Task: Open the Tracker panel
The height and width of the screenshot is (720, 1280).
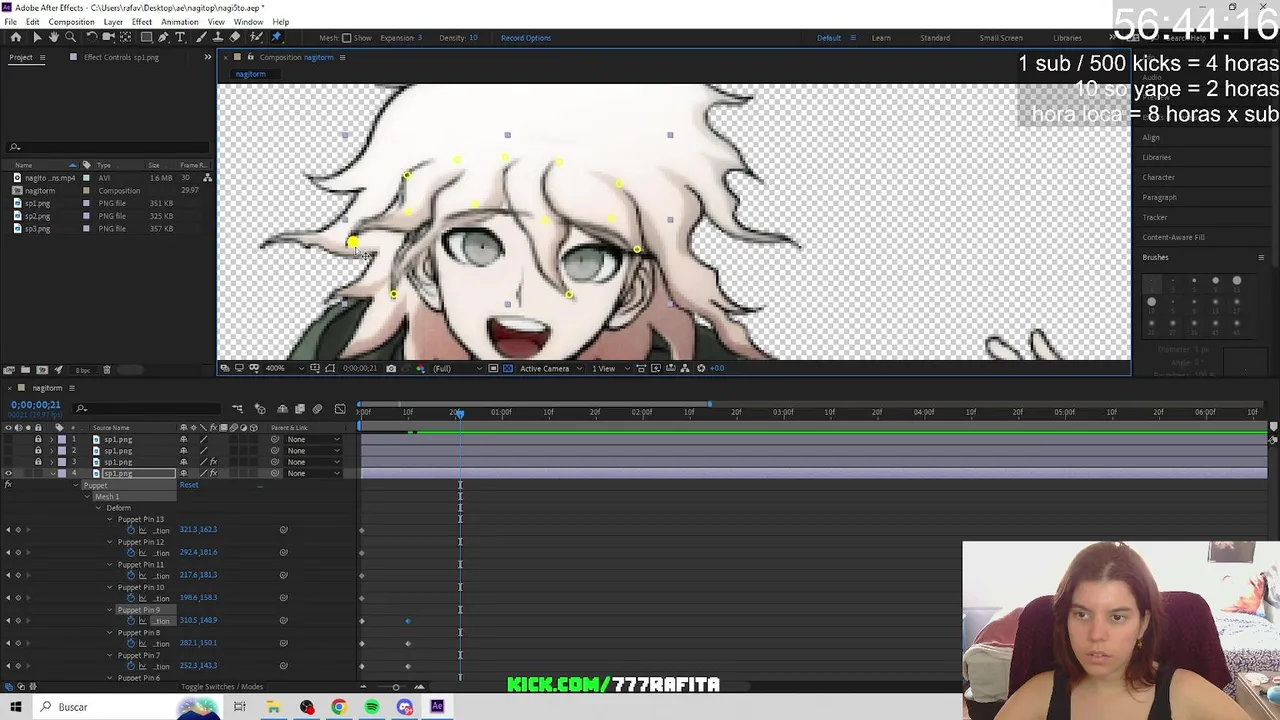Action: pyautogui.click(x=1155, y=217)
